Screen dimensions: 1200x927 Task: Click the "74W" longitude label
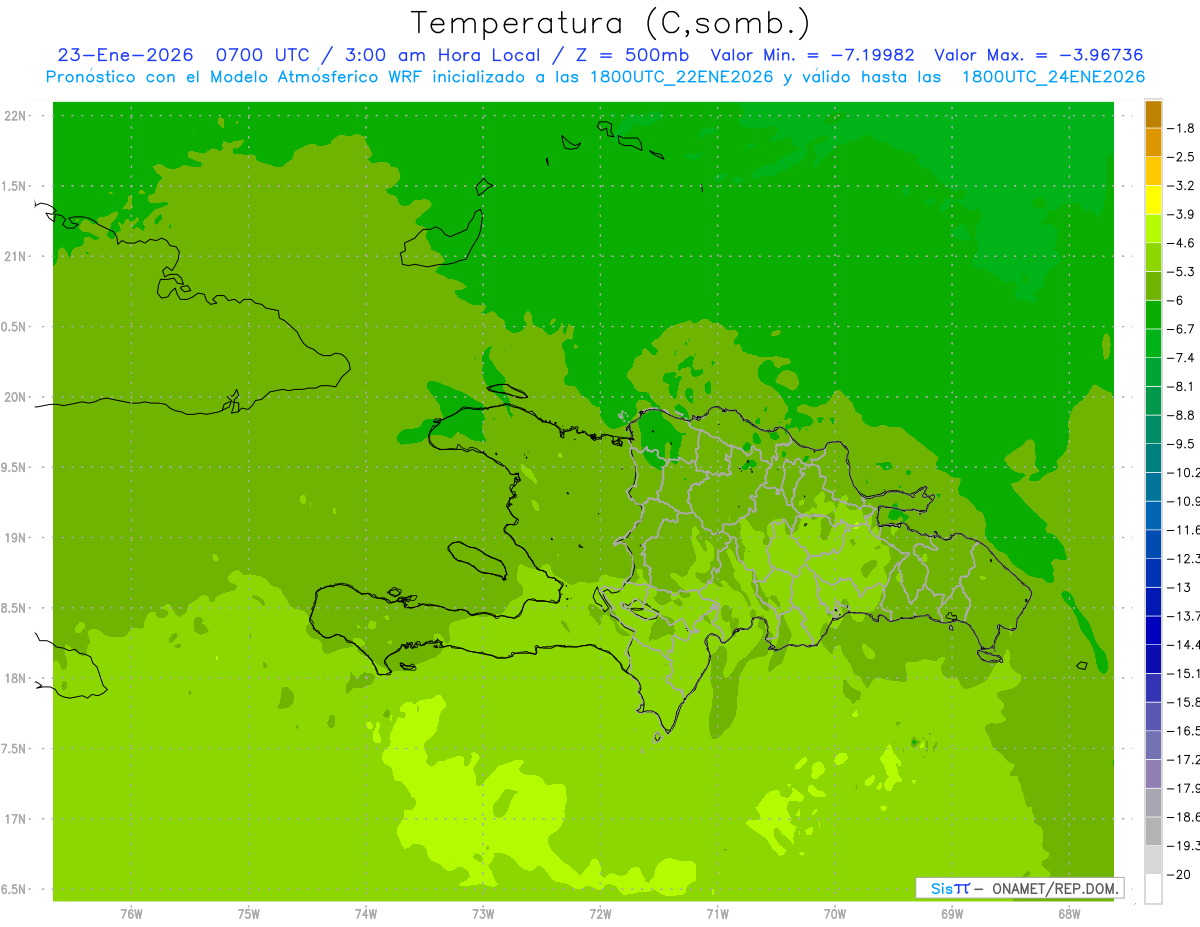tap(365, 914)
